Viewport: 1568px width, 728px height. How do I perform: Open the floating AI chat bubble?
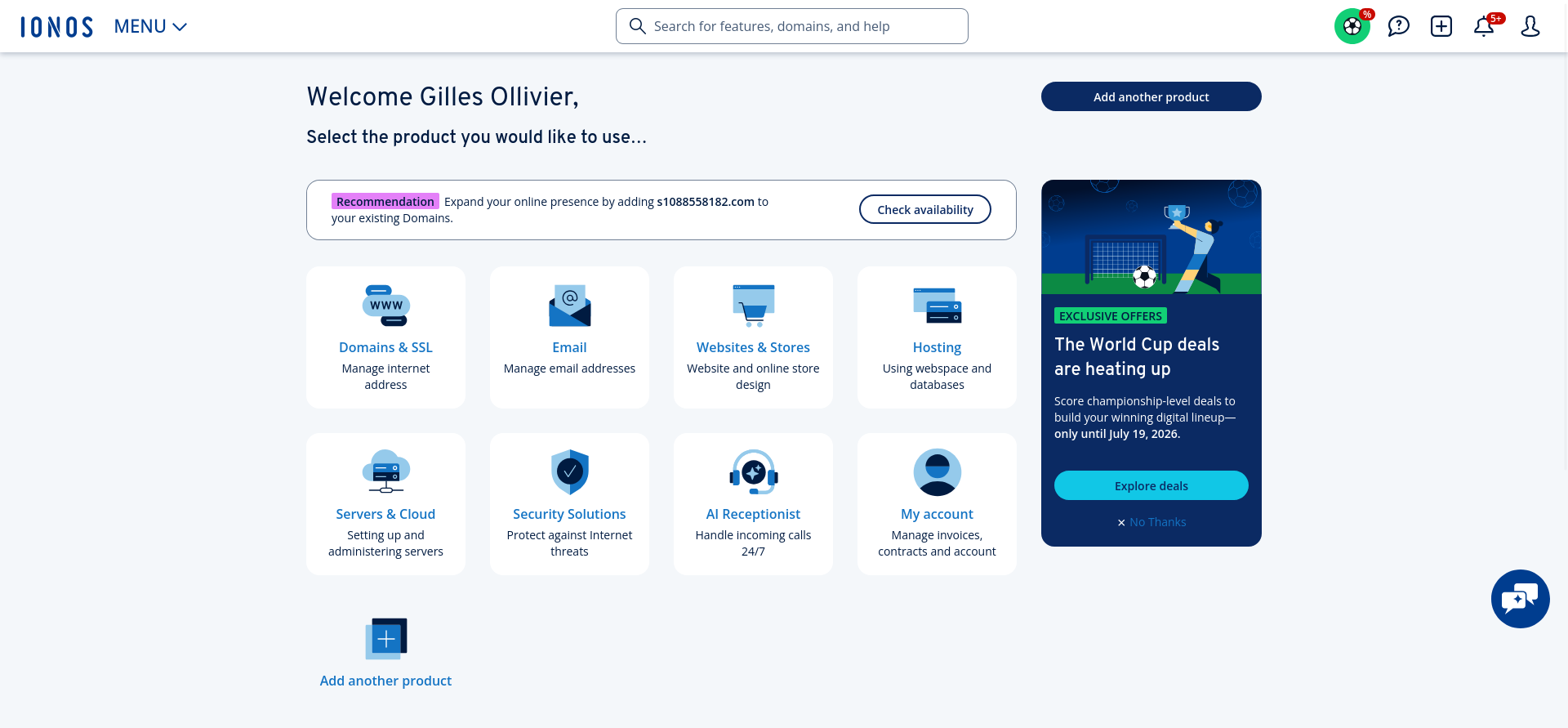coord(1520,599)
